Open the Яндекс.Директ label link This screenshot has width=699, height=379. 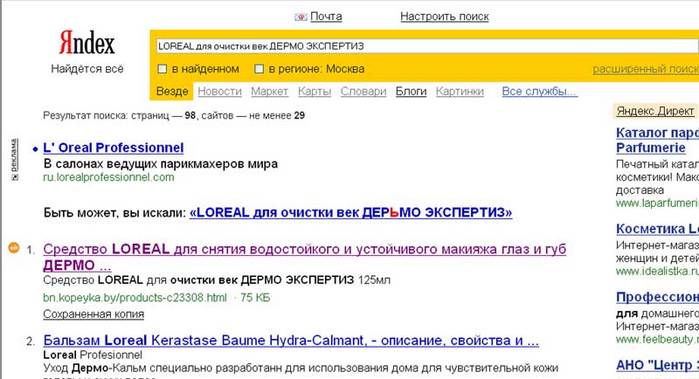click(x=655, y=111)
